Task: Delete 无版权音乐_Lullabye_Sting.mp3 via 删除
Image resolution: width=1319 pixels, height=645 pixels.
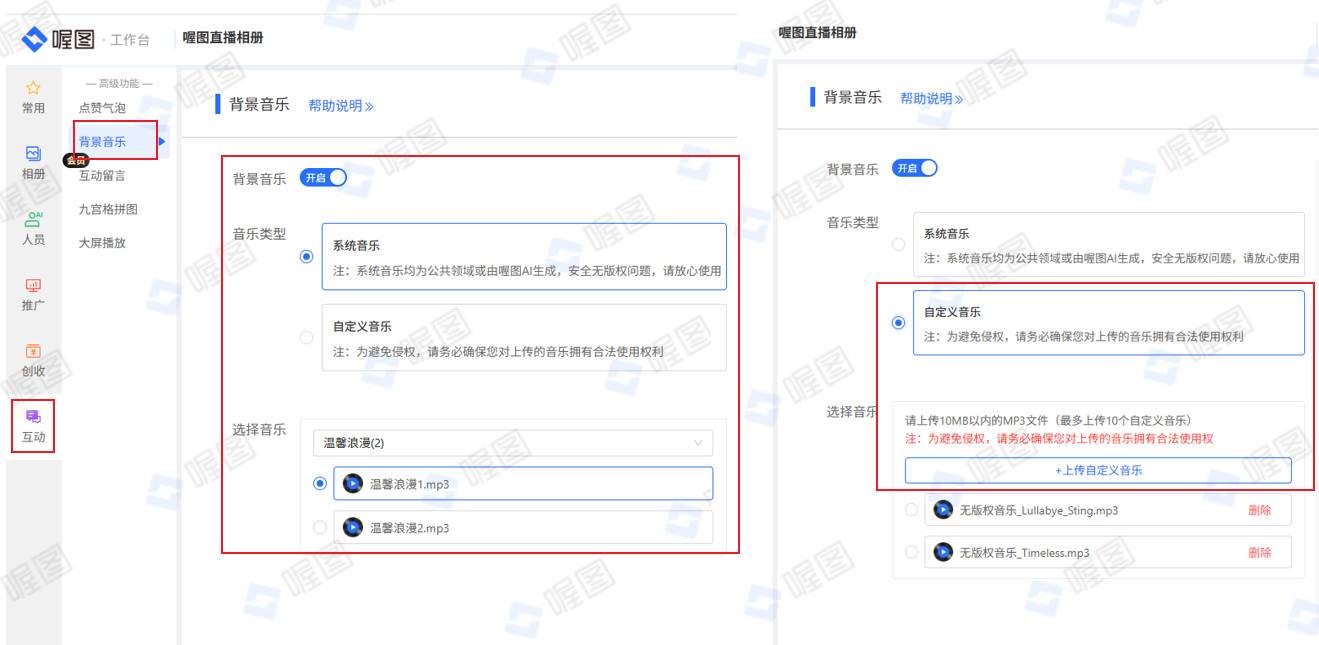Action: point(1260,510)
